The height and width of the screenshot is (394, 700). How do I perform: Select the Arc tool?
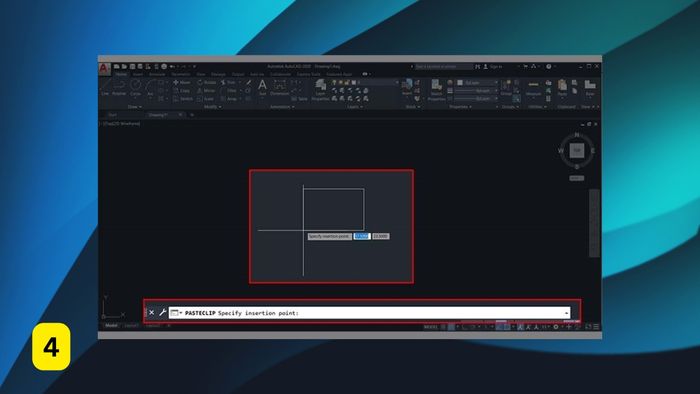click(150, 87)
